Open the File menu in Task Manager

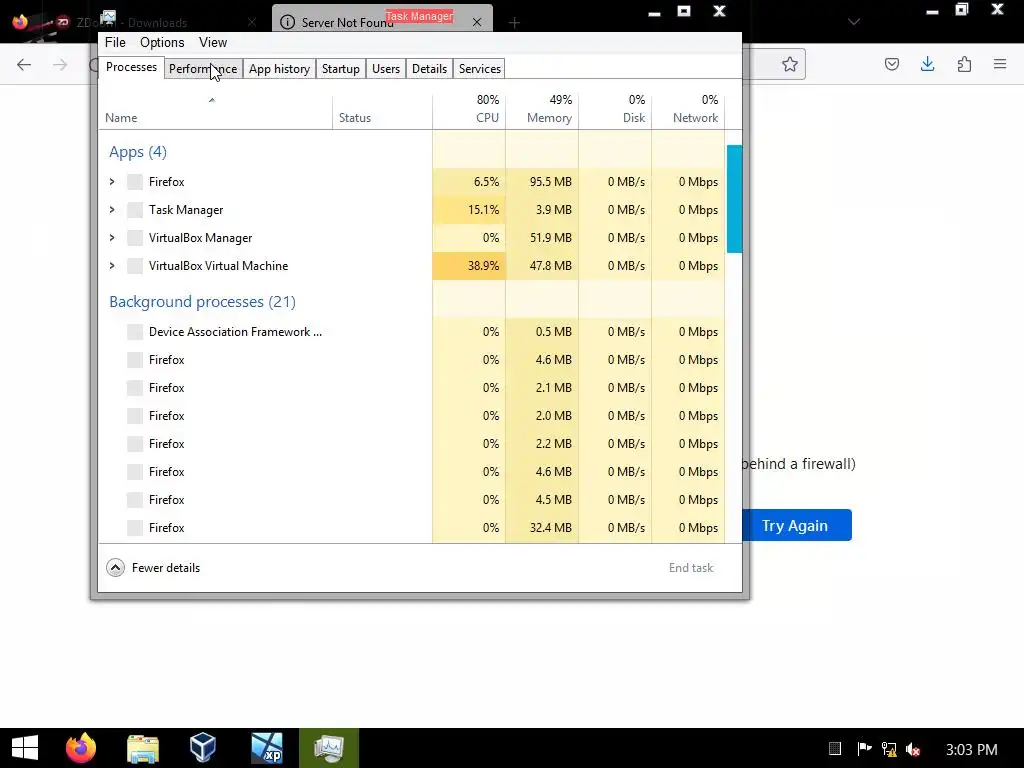pyautogui.click(x=115, y=42)
